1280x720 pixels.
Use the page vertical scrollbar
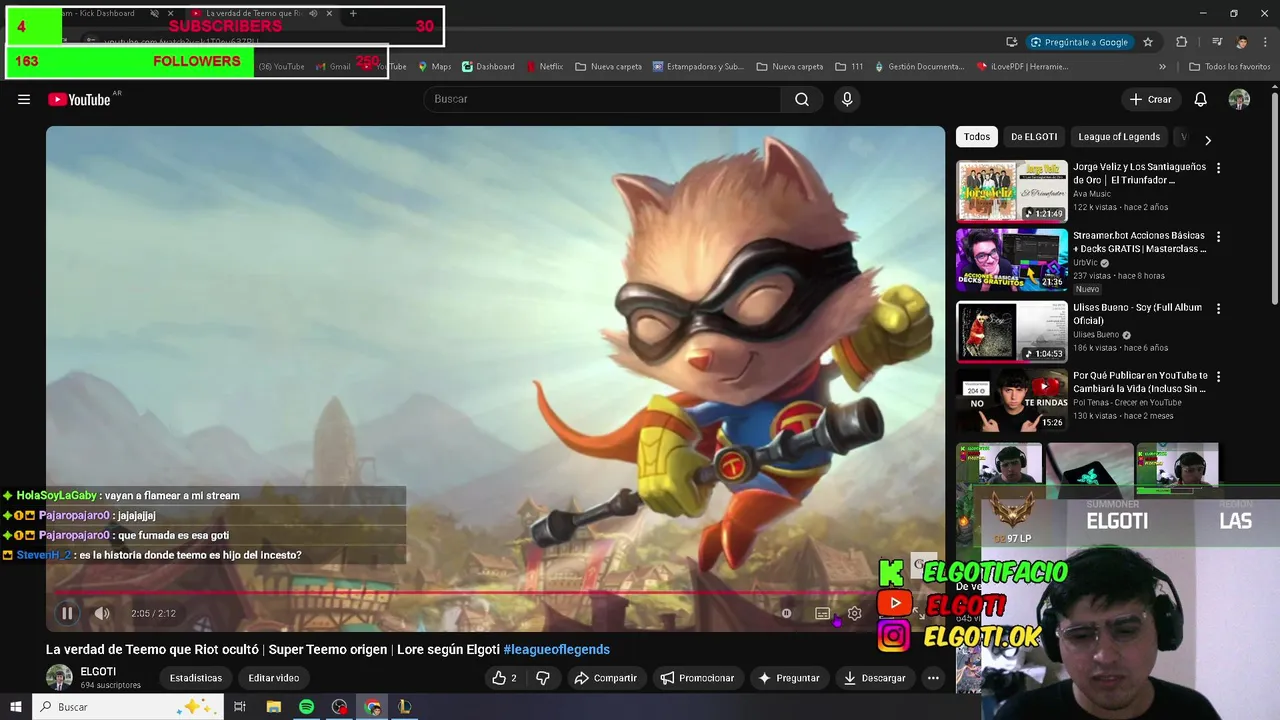pyautogui.click(x=1274, y=200)
